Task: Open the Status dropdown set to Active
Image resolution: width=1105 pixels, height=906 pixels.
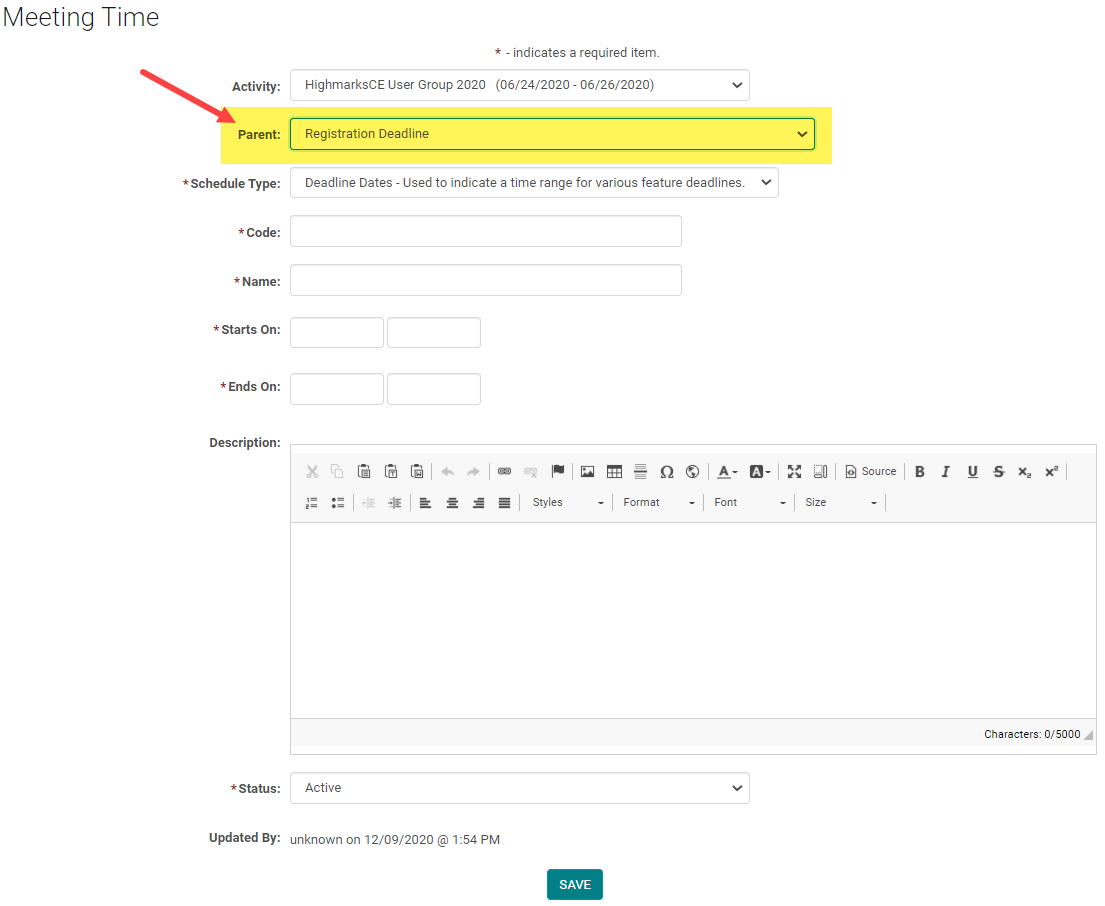Action: pyautogui.click(x=519, y=788)
